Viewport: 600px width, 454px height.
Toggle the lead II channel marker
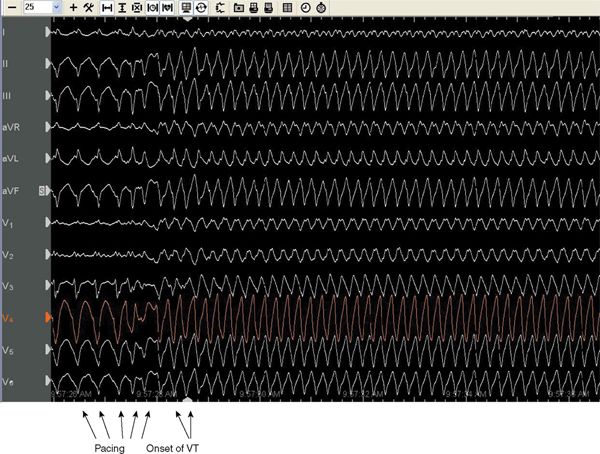coord(46,64)
